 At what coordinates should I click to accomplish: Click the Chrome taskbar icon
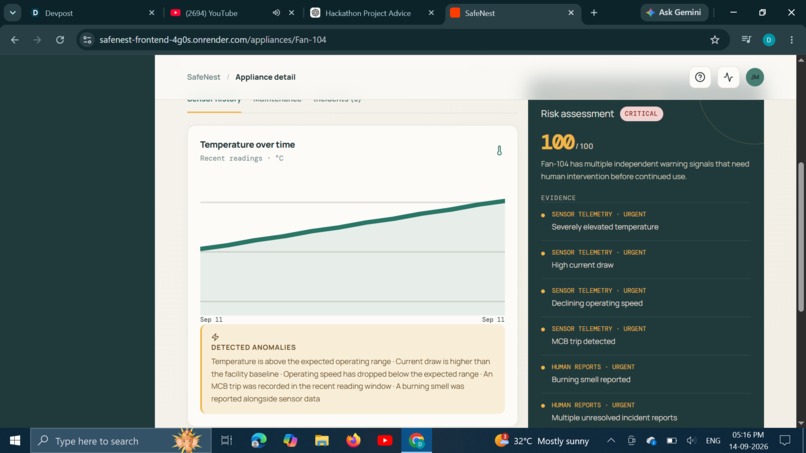point(416,441)
